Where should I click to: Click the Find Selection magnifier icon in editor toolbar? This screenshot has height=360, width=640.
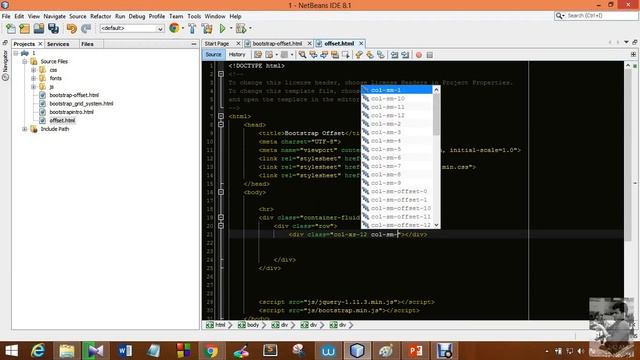coord(302,55)
